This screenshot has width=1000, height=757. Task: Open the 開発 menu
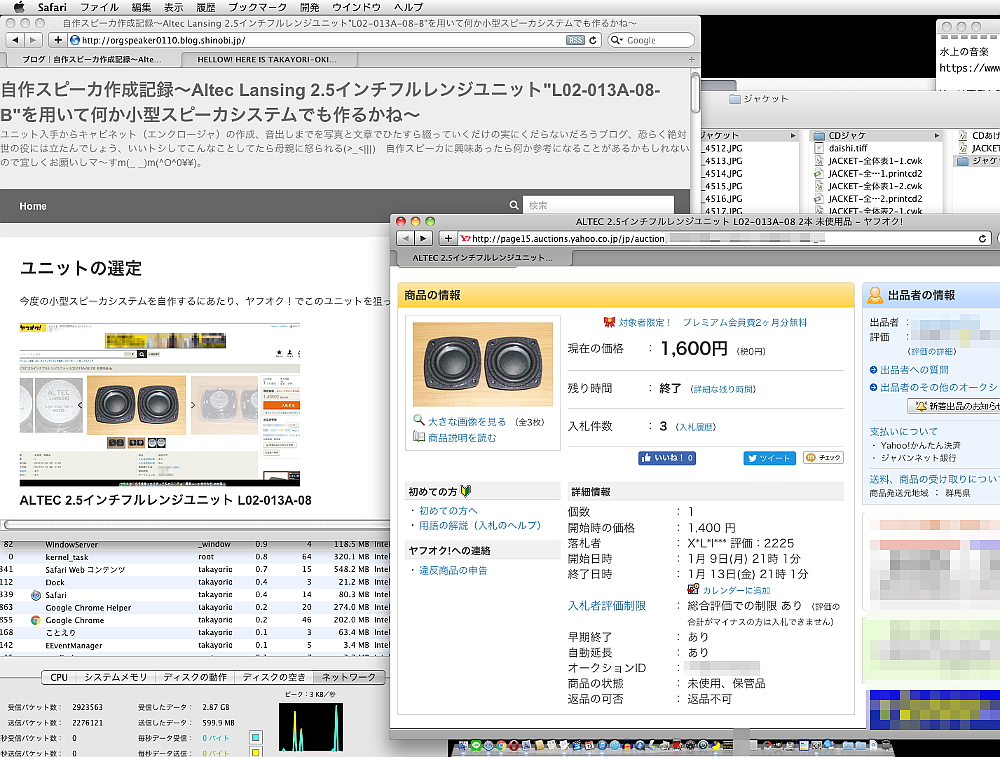(x=309, y=7)
